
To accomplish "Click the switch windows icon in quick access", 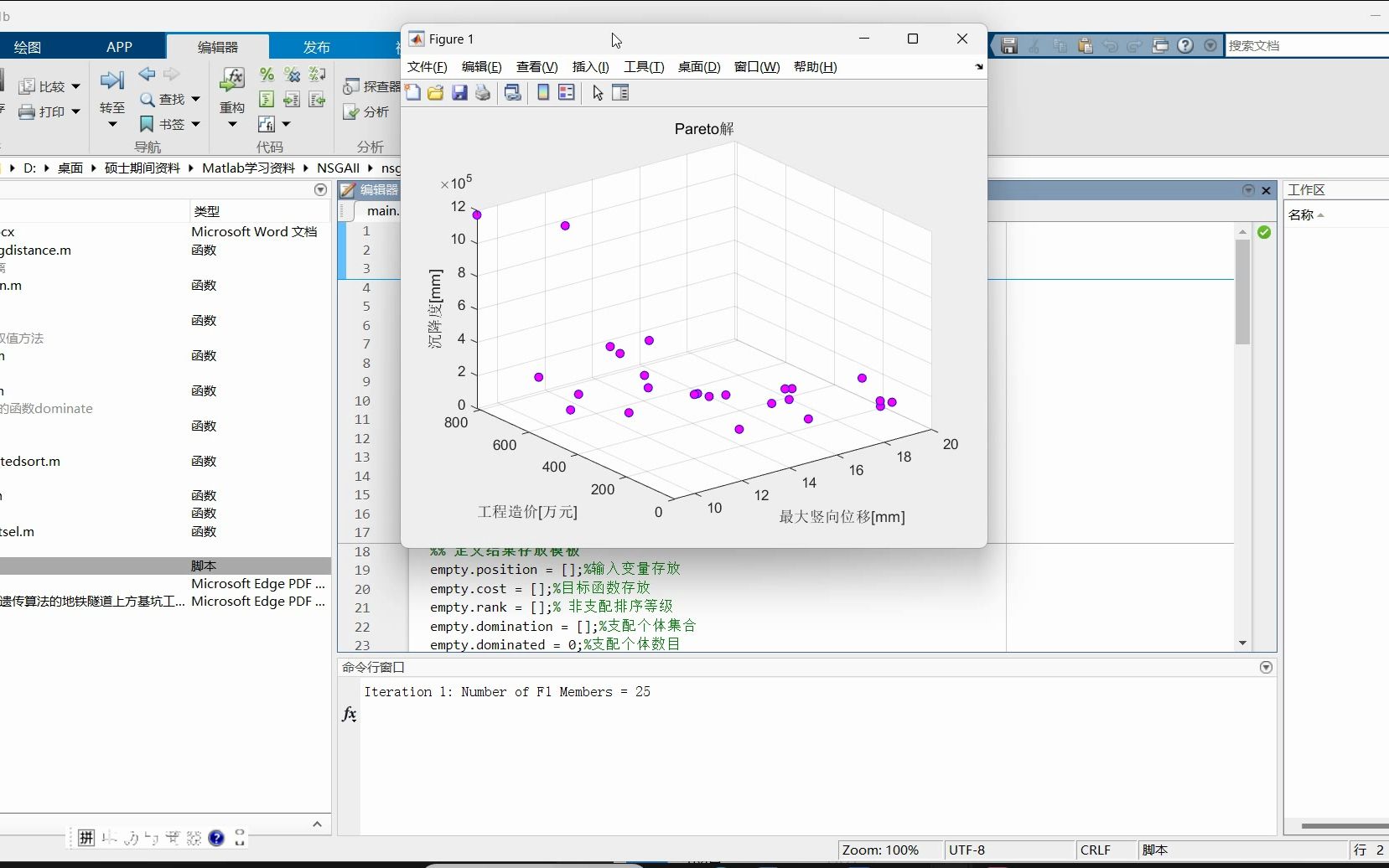I will tap(1160, 46).
